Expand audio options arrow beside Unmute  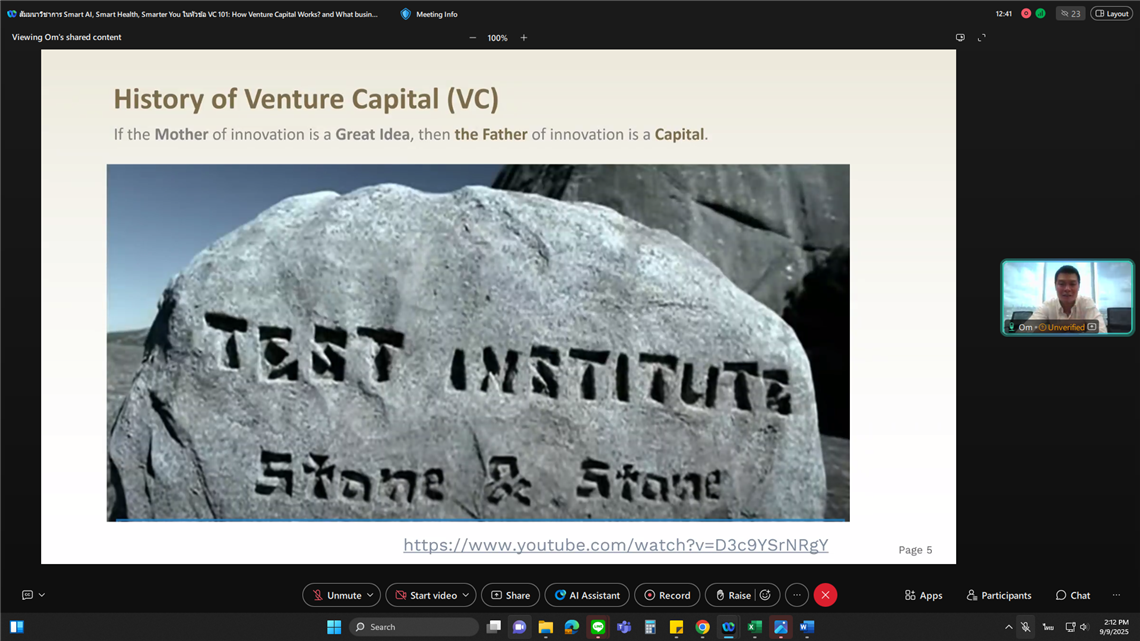[x=370, y=595]
